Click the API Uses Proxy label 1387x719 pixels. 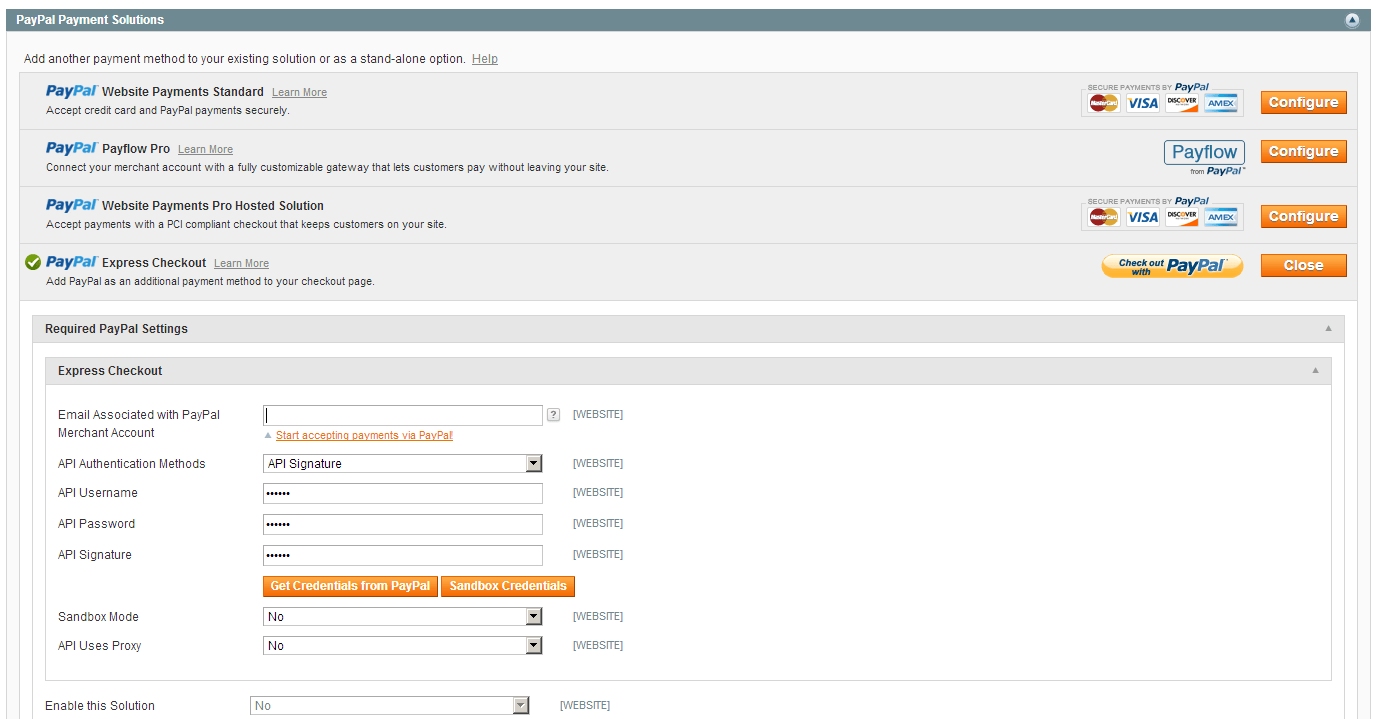[x=100, y=646]
